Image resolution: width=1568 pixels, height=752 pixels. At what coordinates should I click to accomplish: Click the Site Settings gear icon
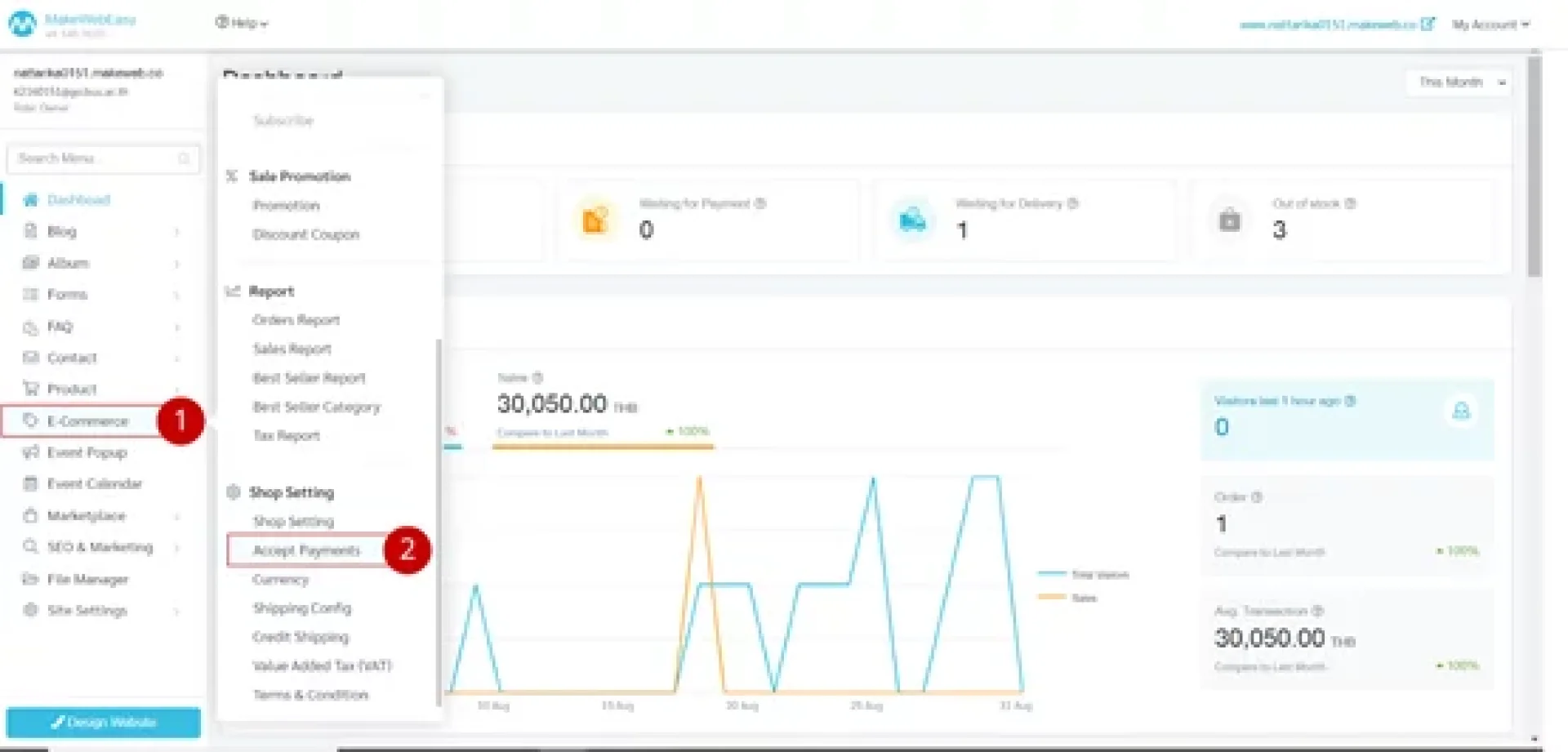[31, 610]
